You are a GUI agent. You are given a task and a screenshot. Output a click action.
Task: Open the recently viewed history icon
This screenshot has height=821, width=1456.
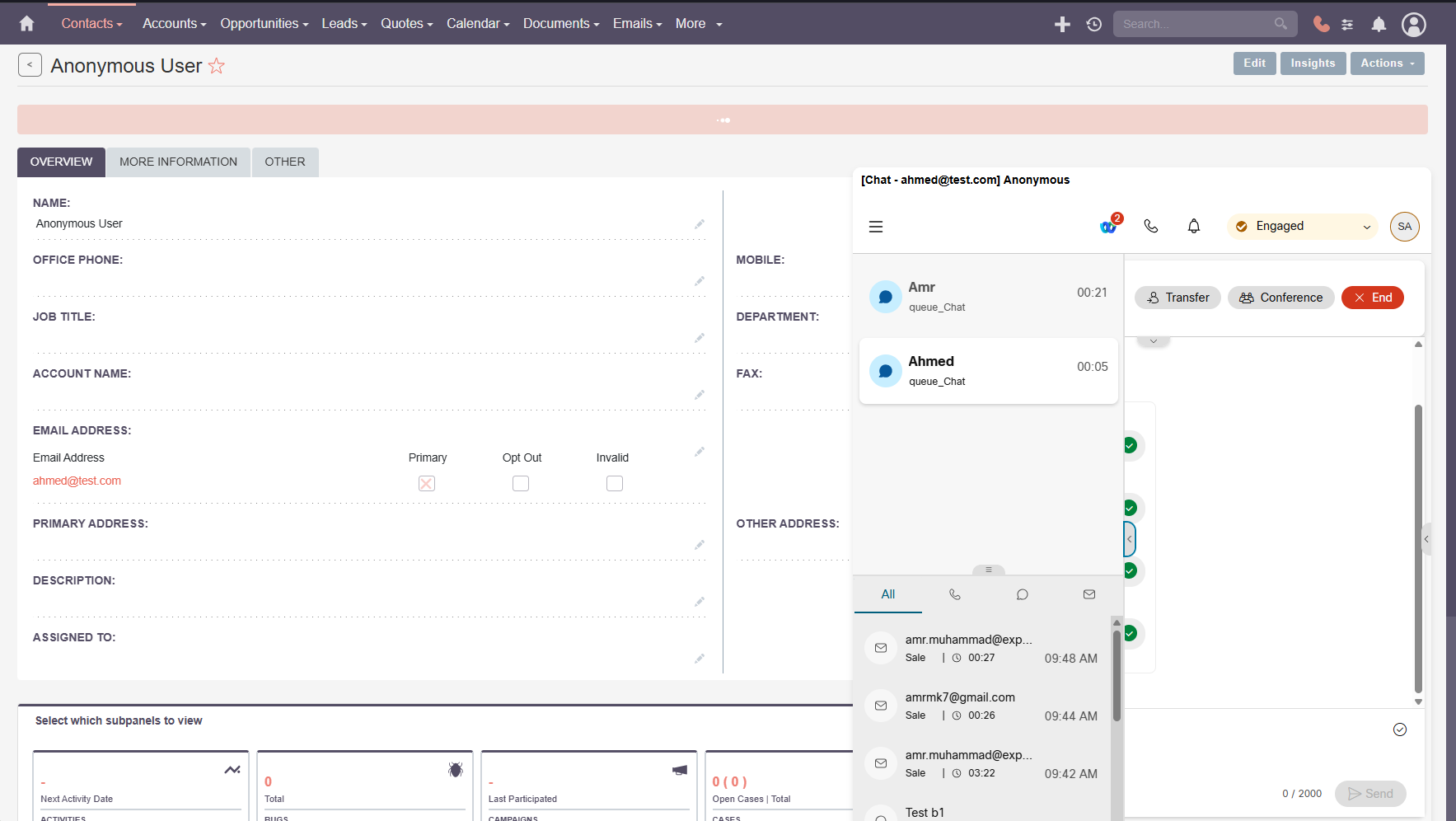click(1094, 24)
